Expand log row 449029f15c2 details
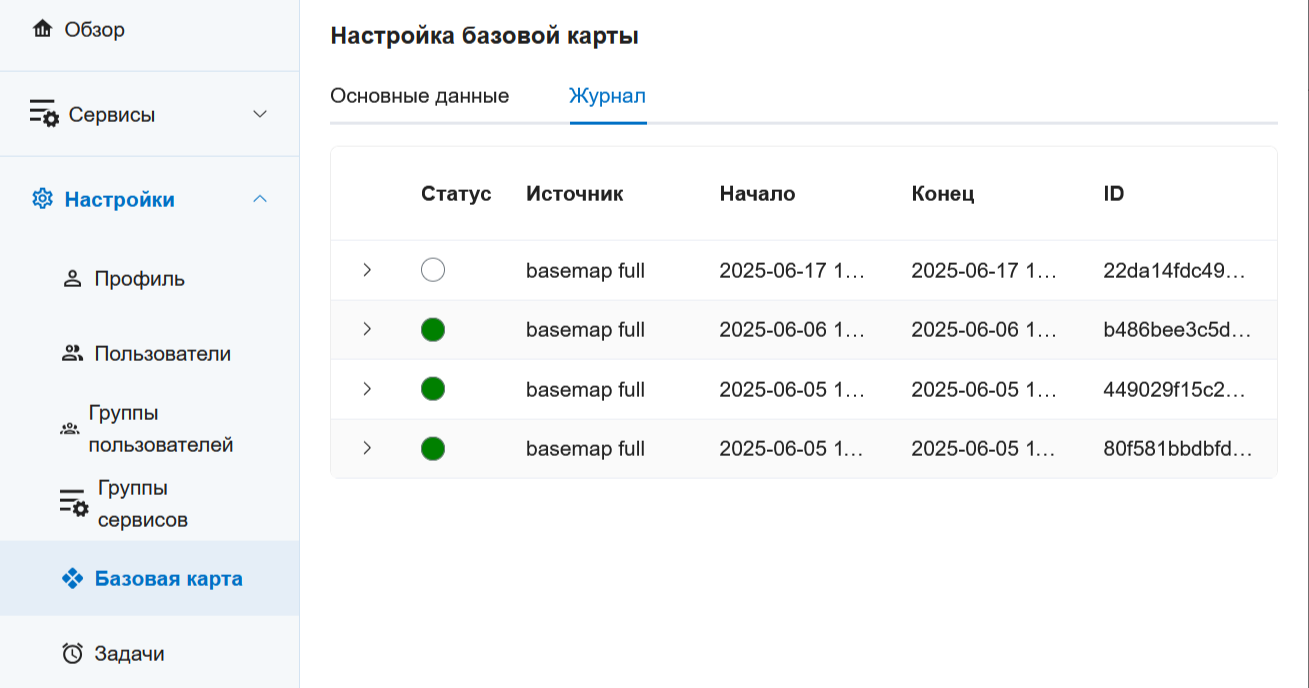Screen dimensions: 1309x688 coord(367,389)
